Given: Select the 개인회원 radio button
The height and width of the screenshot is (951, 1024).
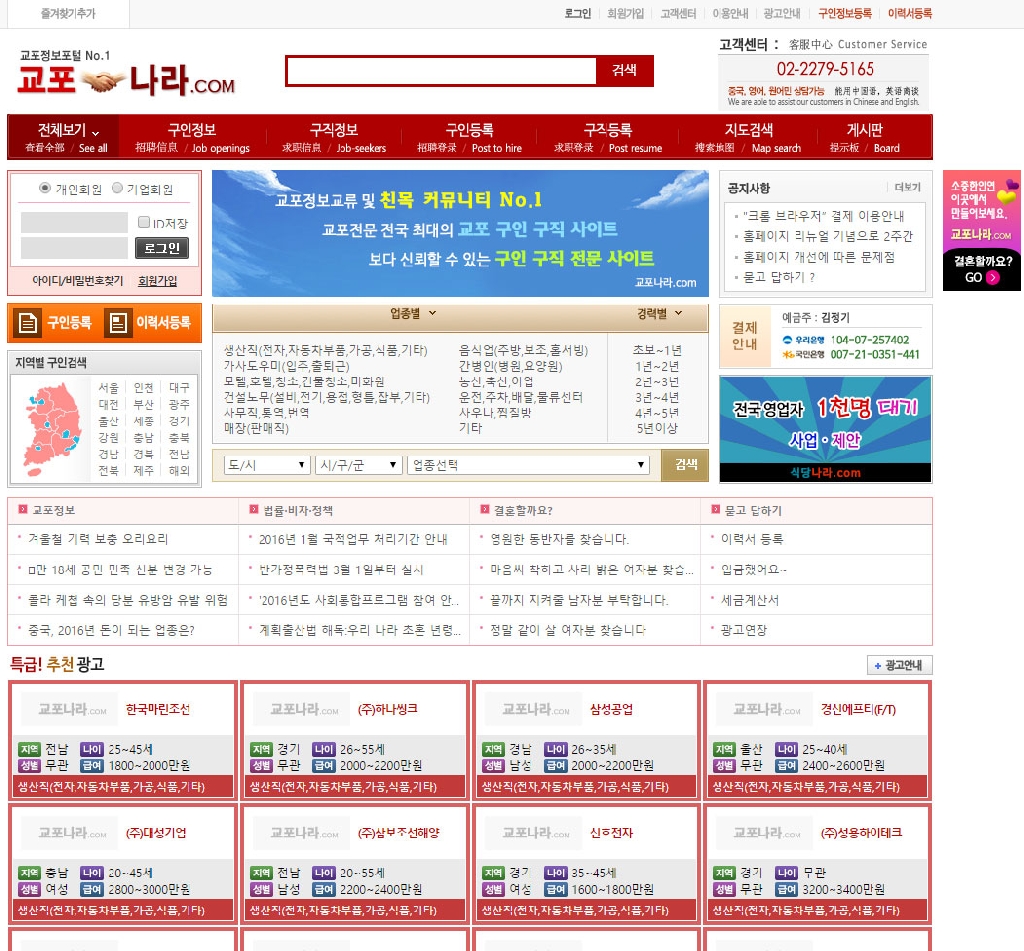Looking at the screenshot, I should pyautogui.click(x=45, y=189).
